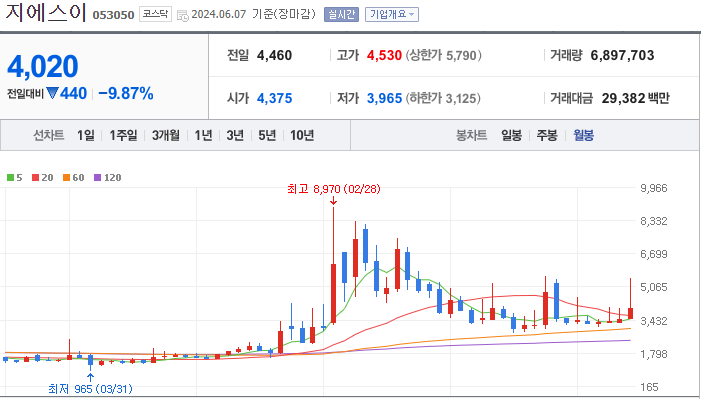Click the down arrow next to 440
This screenshot has width=701, height=399.
[x=52, y=93]
